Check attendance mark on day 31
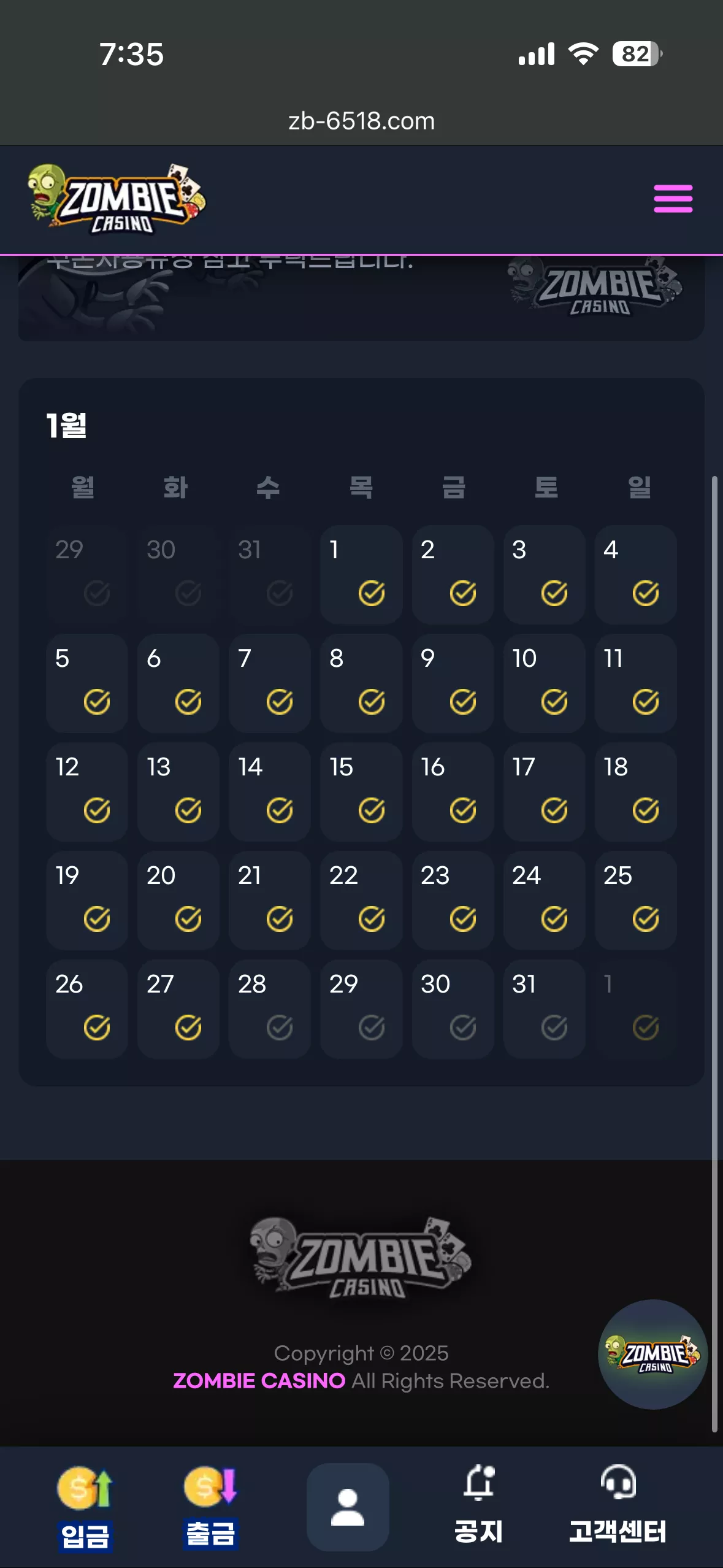 (x=554, y=1028)
